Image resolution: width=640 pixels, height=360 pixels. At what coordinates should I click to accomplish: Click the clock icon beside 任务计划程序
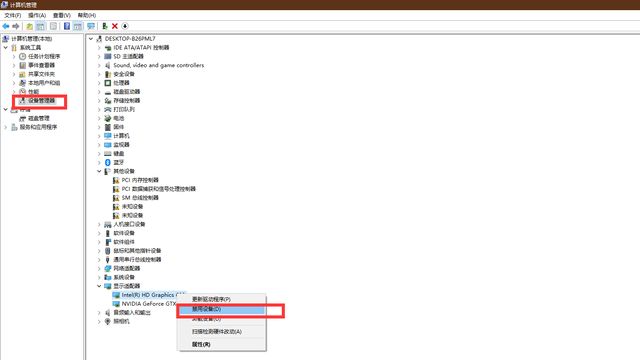pyautogui.click(x=22, y=56)
